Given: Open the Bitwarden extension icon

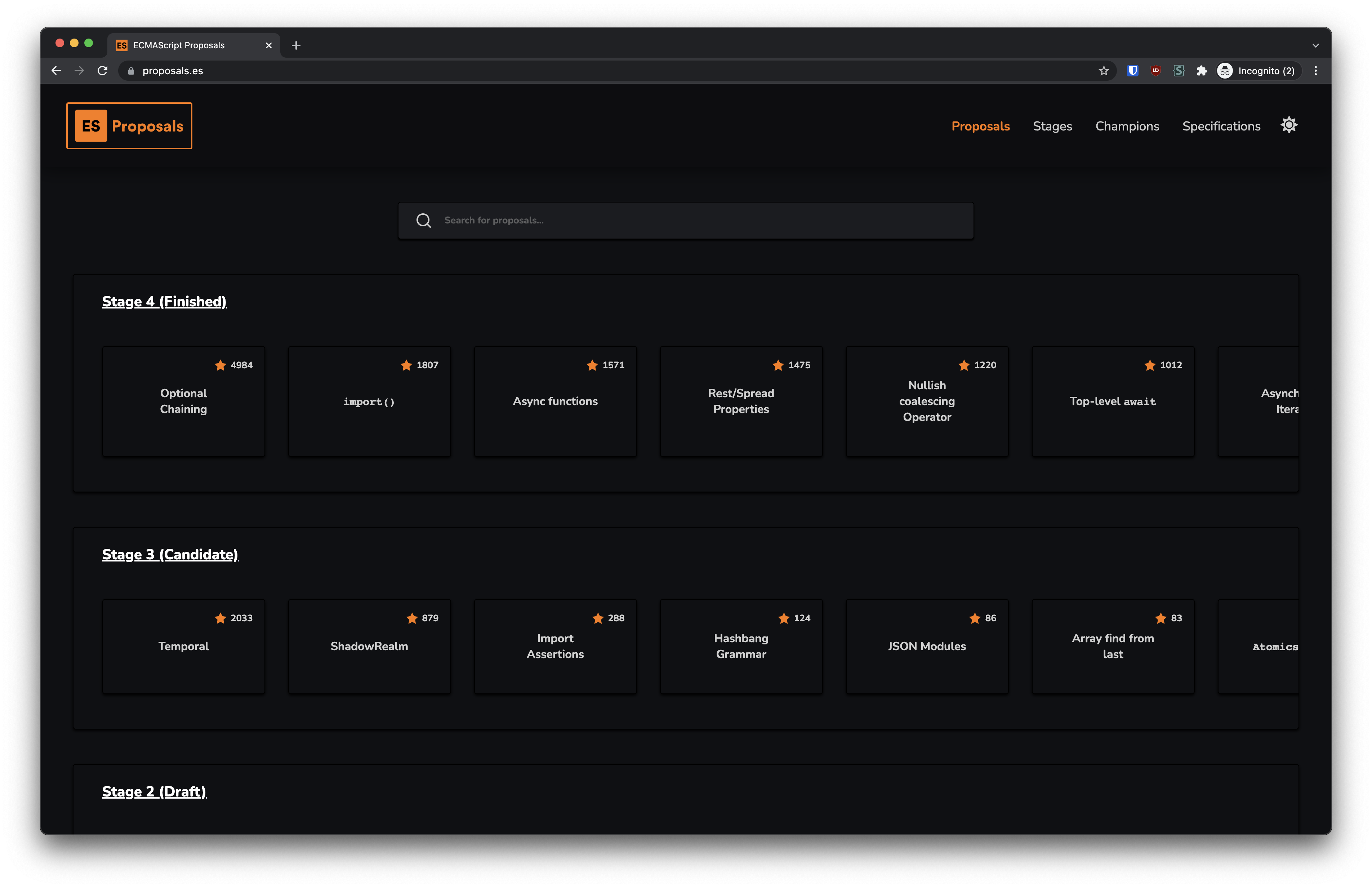Looking at the screenshot, I should click(x=1132, y=71).
